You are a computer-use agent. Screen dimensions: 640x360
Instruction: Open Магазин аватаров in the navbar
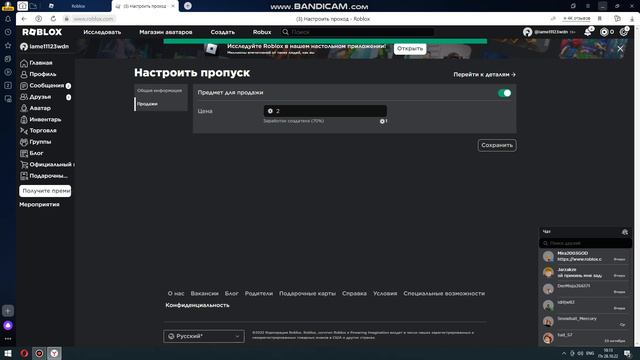166,32
